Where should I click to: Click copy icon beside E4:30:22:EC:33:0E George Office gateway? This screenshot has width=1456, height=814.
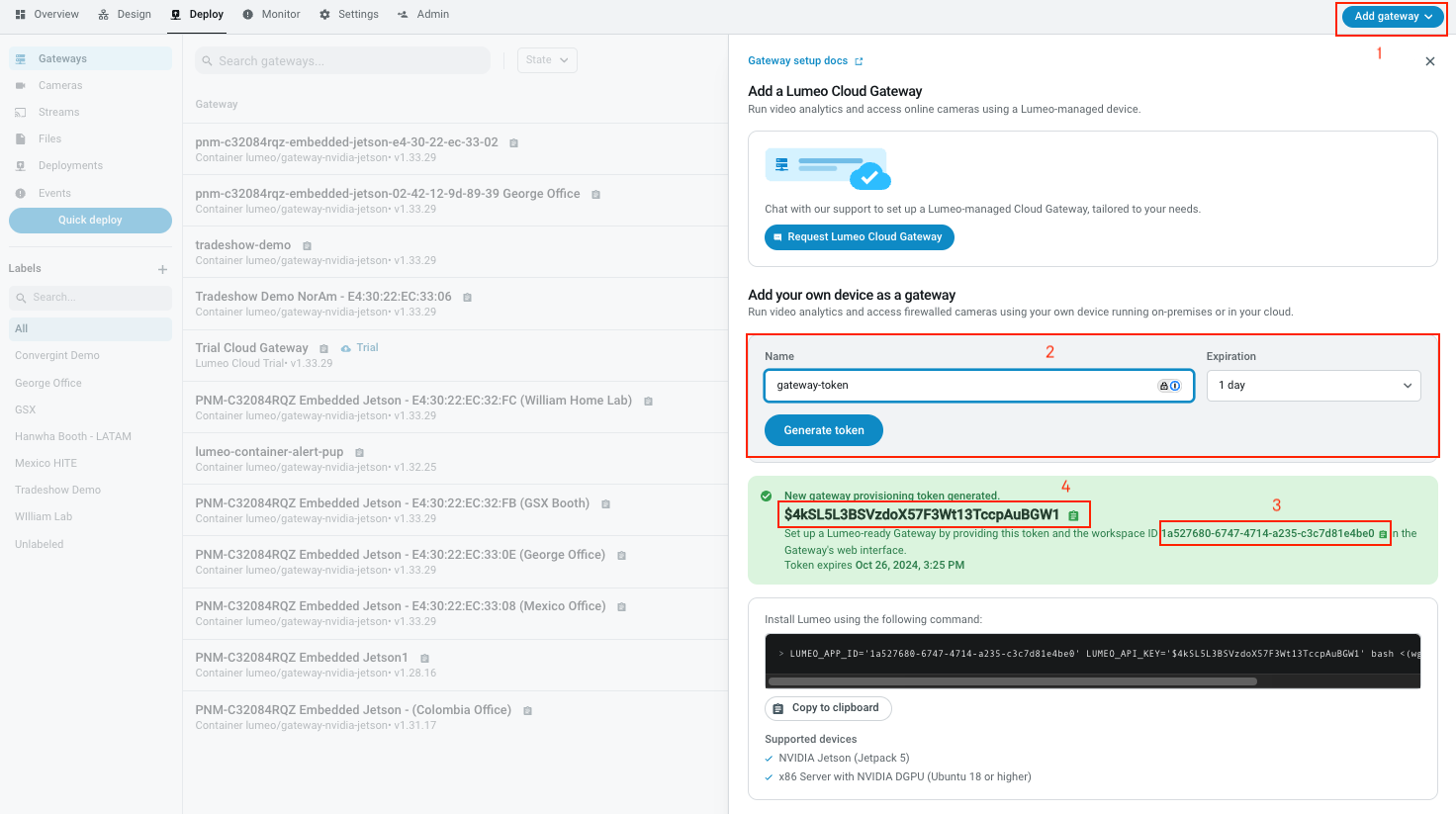[x=621, y=556]
